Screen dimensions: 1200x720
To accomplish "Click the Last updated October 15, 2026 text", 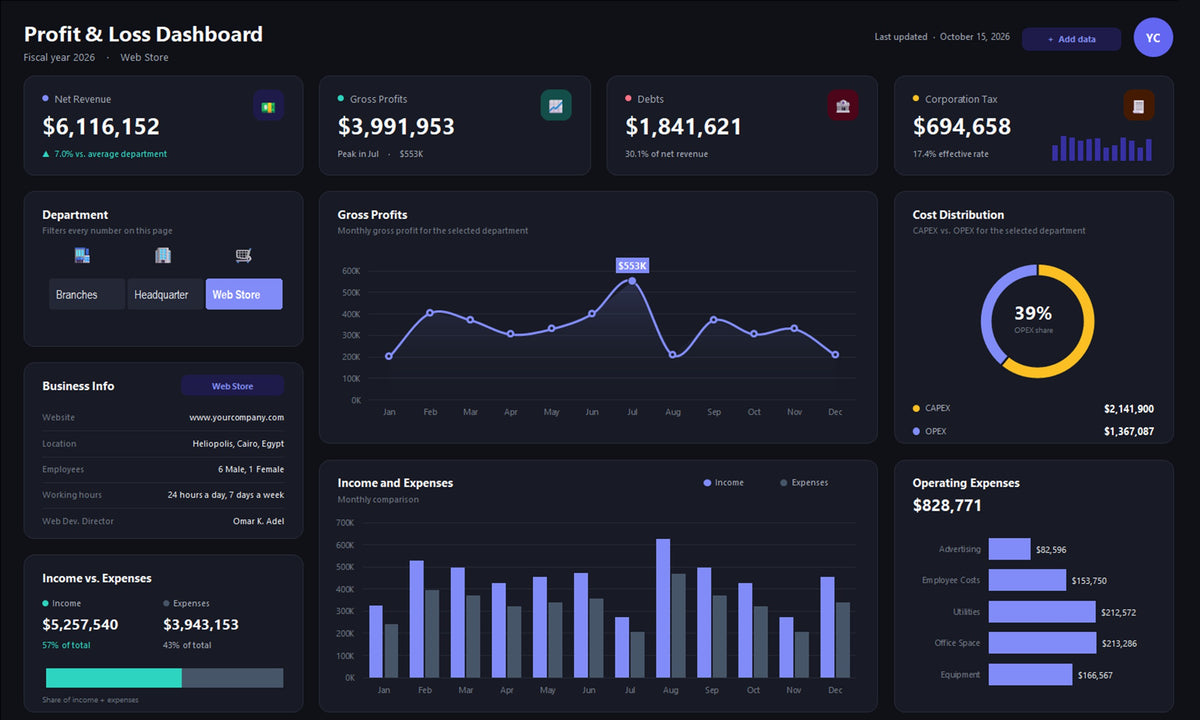I will tap(942, 37).
